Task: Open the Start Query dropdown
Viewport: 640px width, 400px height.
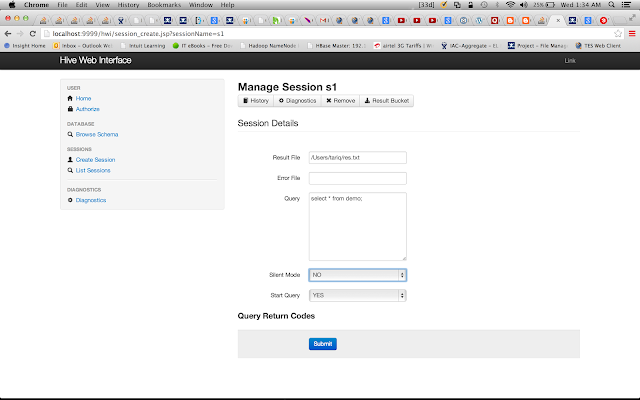Action: coord(358,295)
